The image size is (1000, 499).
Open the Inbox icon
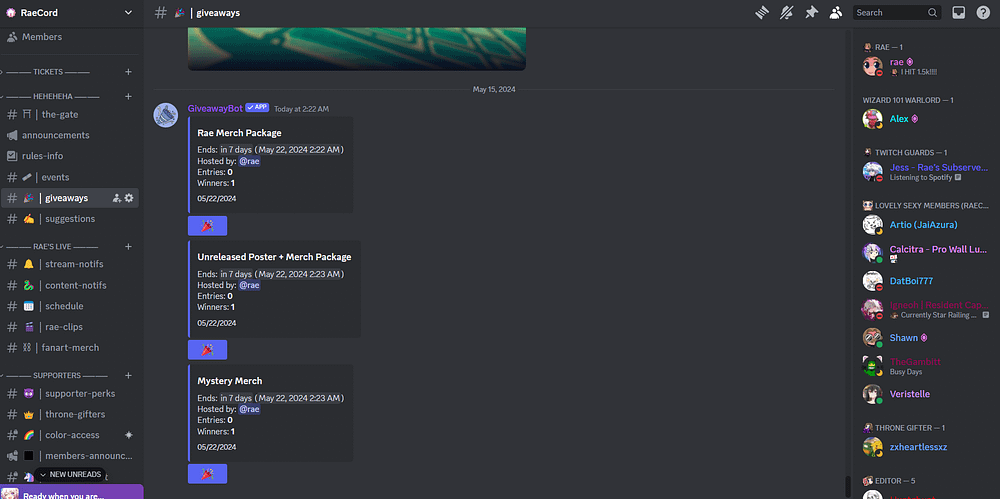pyautogui.click(x=959, y=13)
